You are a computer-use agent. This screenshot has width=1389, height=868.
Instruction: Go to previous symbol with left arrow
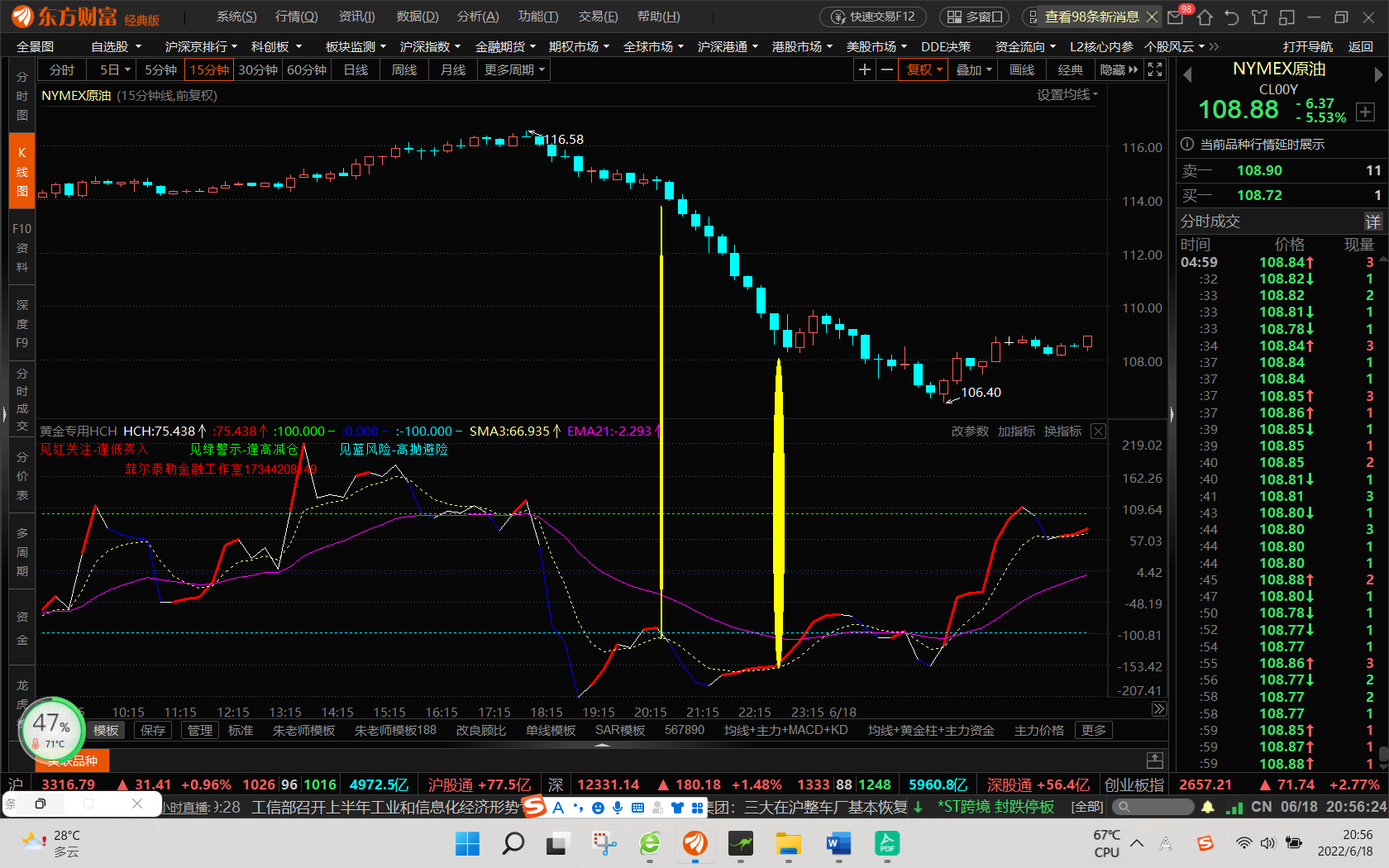pos(1187,75)
